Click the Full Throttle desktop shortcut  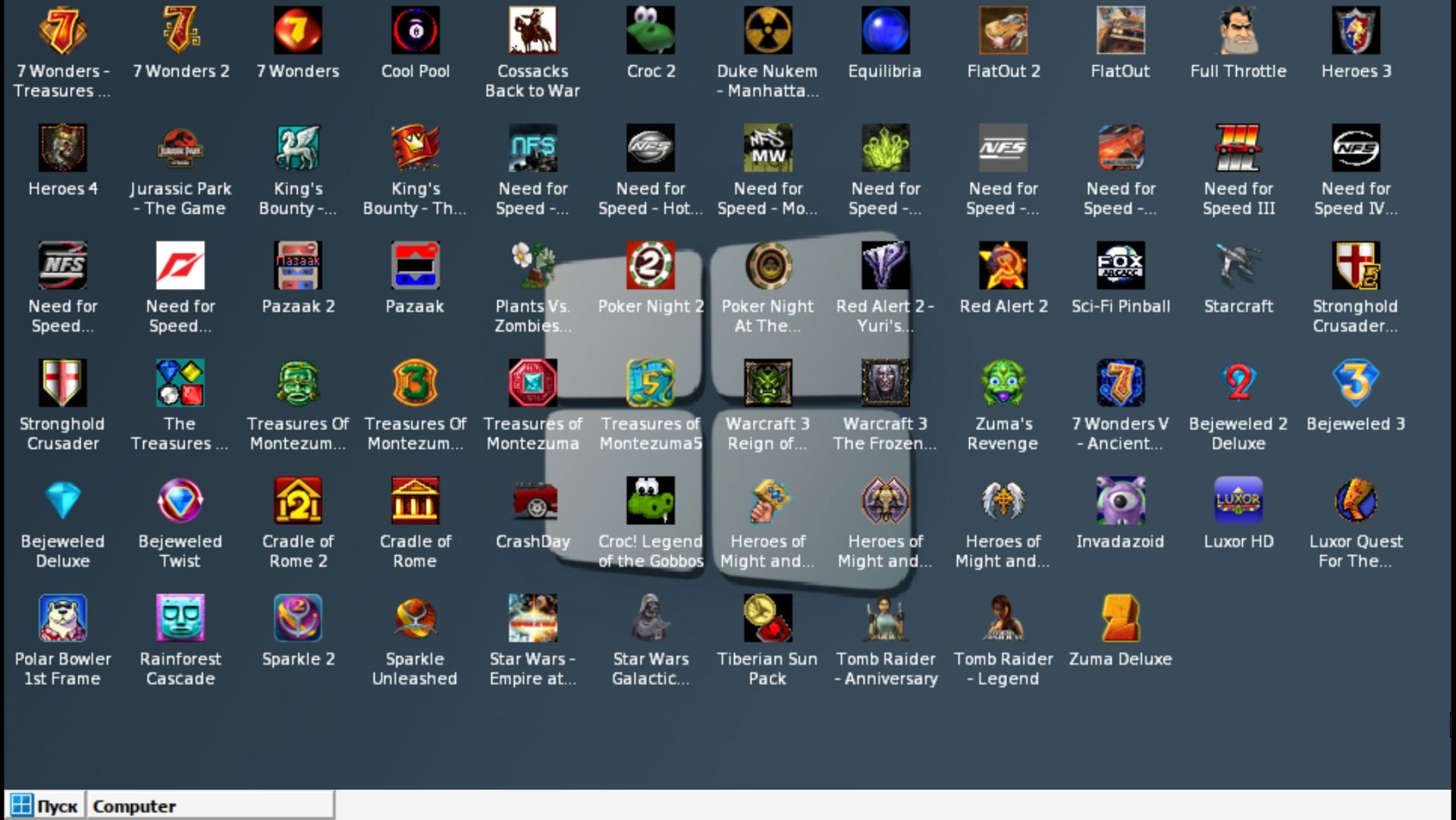[x=1238, y=32]
